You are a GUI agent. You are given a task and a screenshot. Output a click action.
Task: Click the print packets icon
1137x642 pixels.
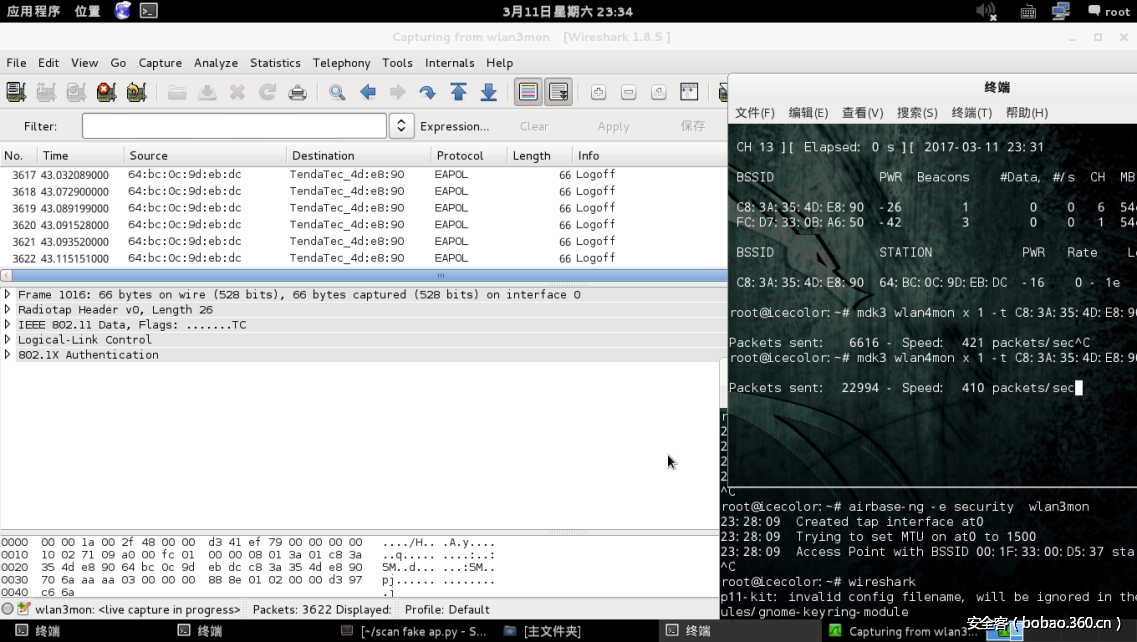(297, 93)
